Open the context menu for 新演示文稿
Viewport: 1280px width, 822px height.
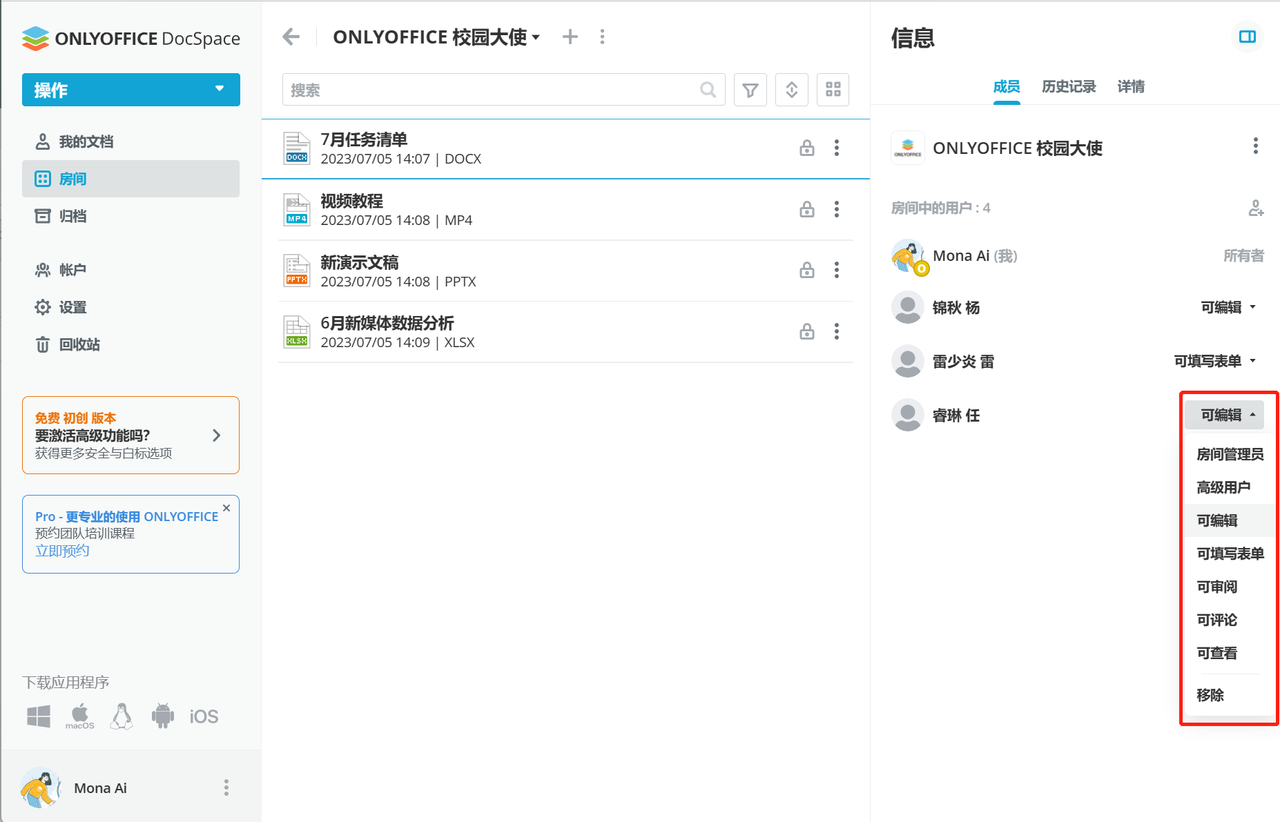(837, 271)
